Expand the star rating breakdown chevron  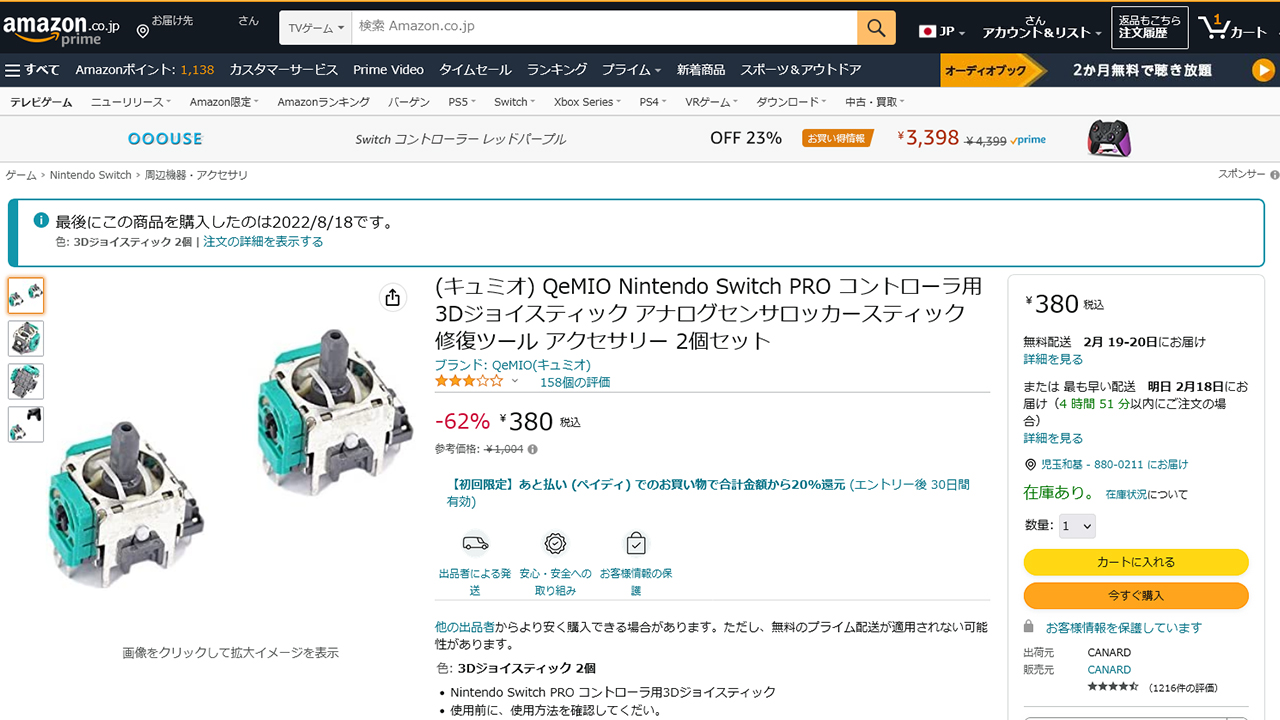[x=515, y=382]
